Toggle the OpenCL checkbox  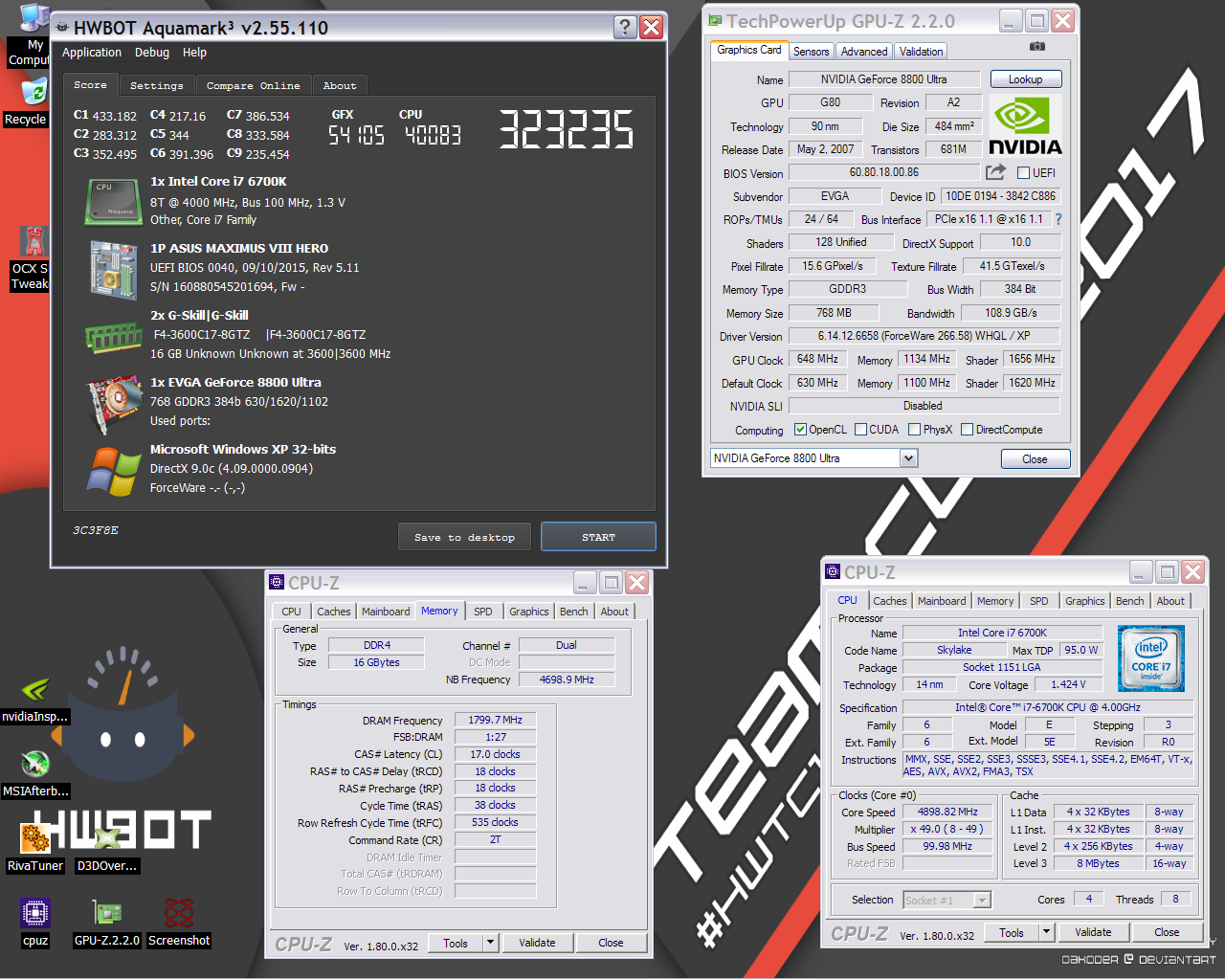tap(800, 430)
